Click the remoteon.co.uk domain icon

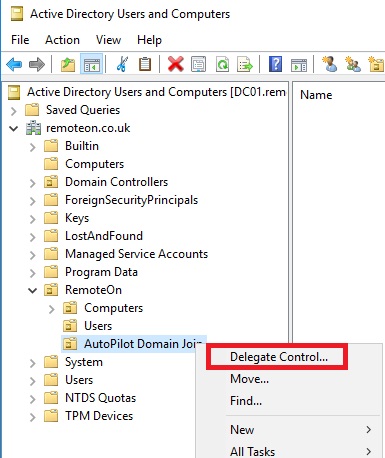[33, 128]
